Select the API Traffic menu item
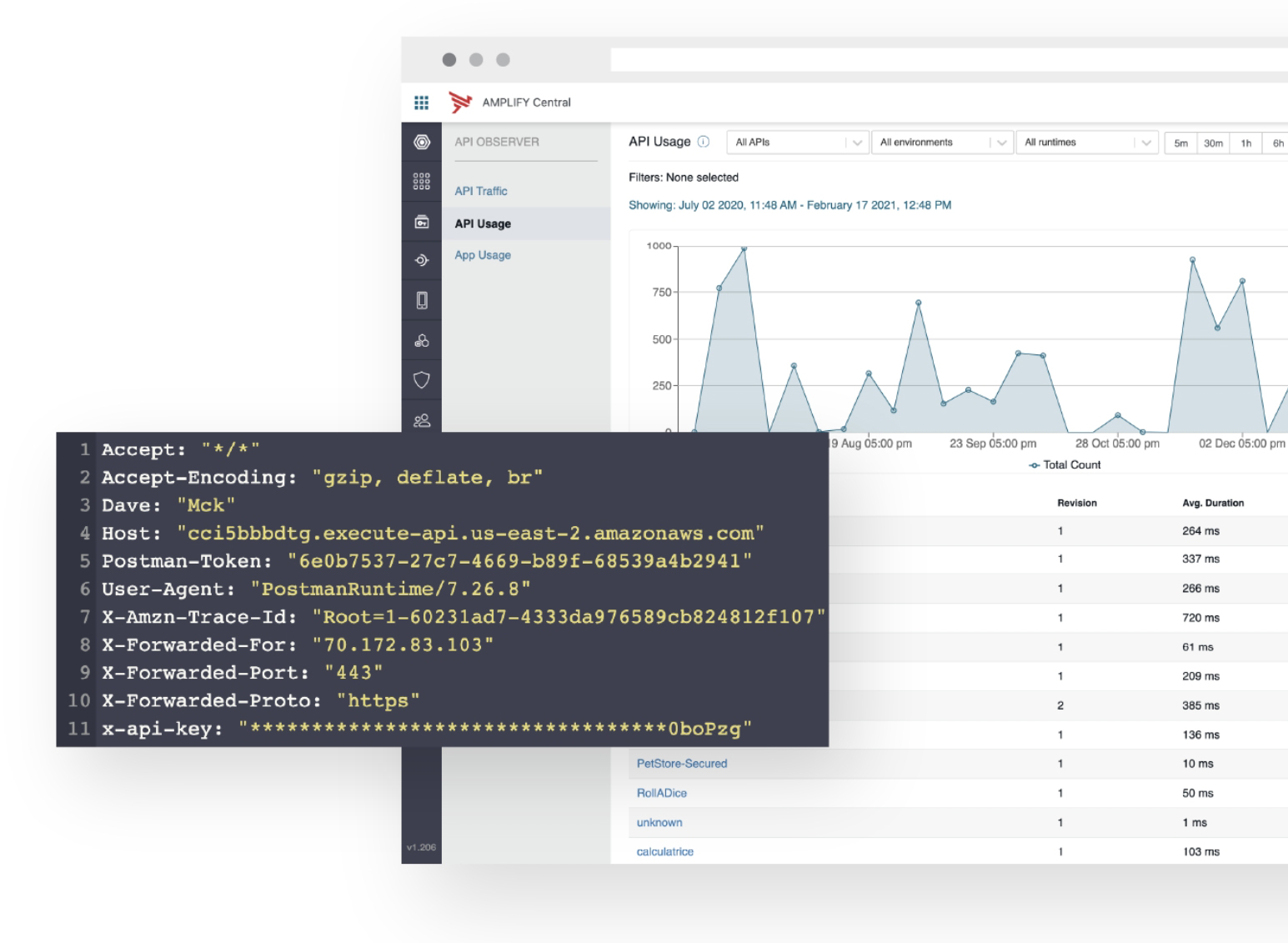 [481, 191]
